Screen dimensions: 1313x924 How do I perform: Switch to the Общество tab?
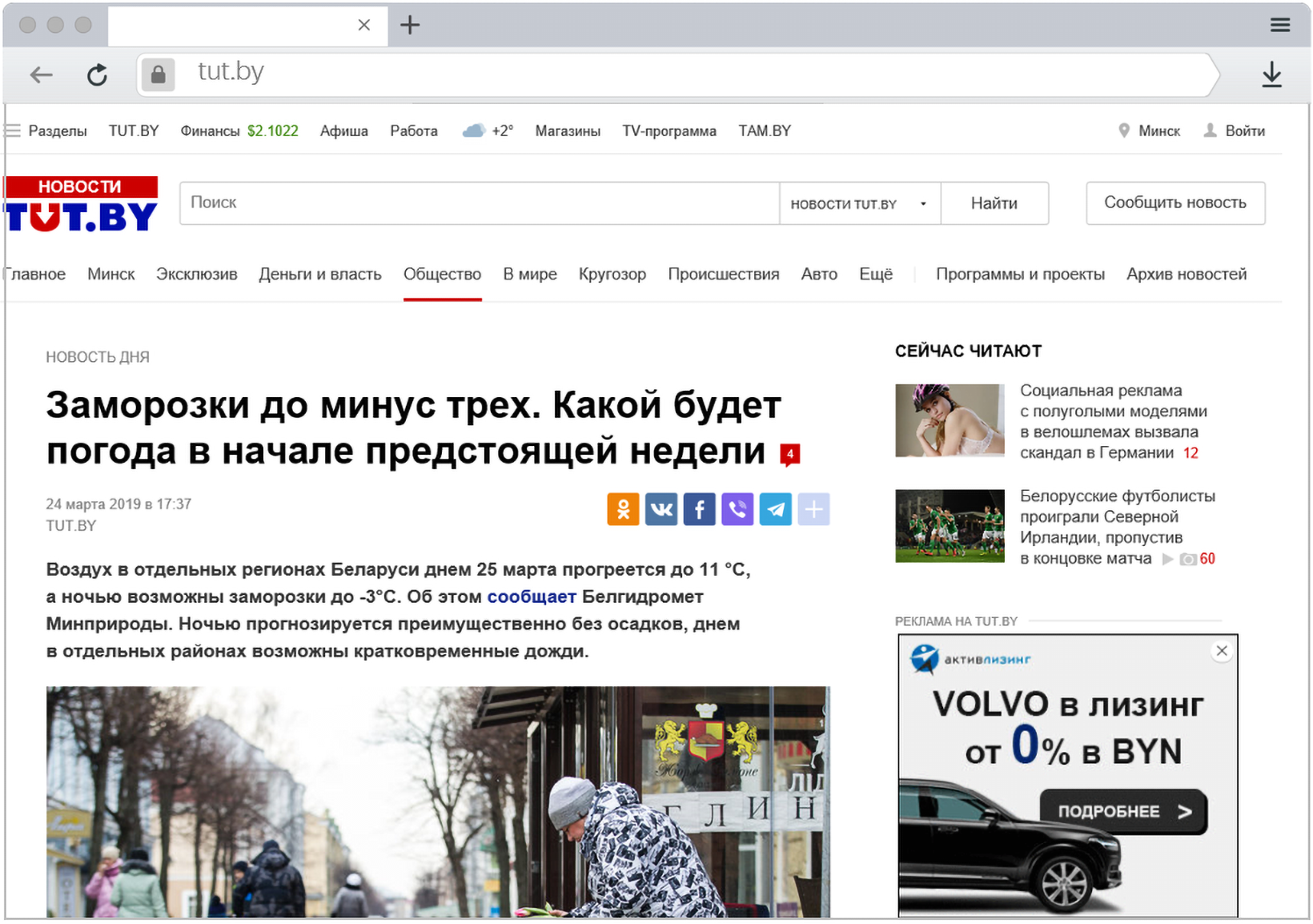[x=442, y=274]
